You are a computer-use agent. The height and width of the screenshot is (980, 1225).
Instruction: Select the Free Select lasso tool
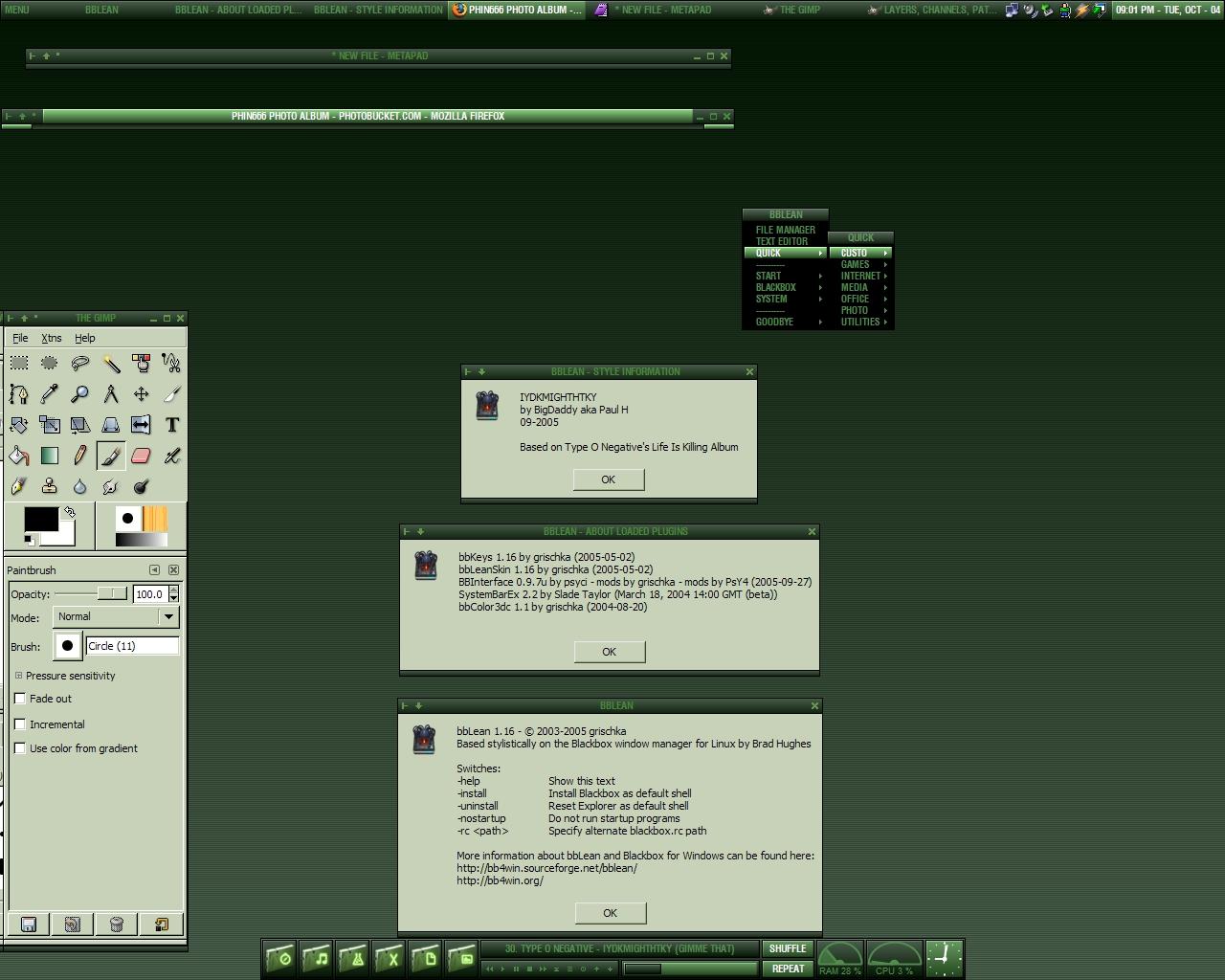pyautogui.click(x=80, y=363)
